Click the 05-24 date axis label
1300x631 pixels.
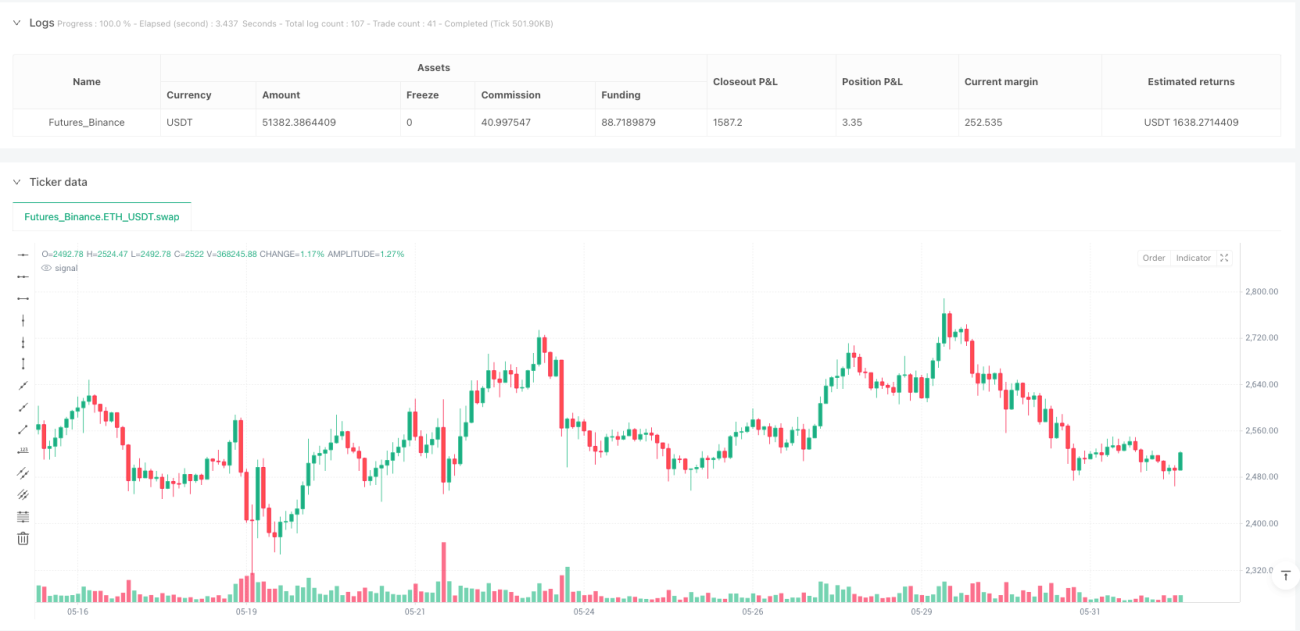(584, 611)
